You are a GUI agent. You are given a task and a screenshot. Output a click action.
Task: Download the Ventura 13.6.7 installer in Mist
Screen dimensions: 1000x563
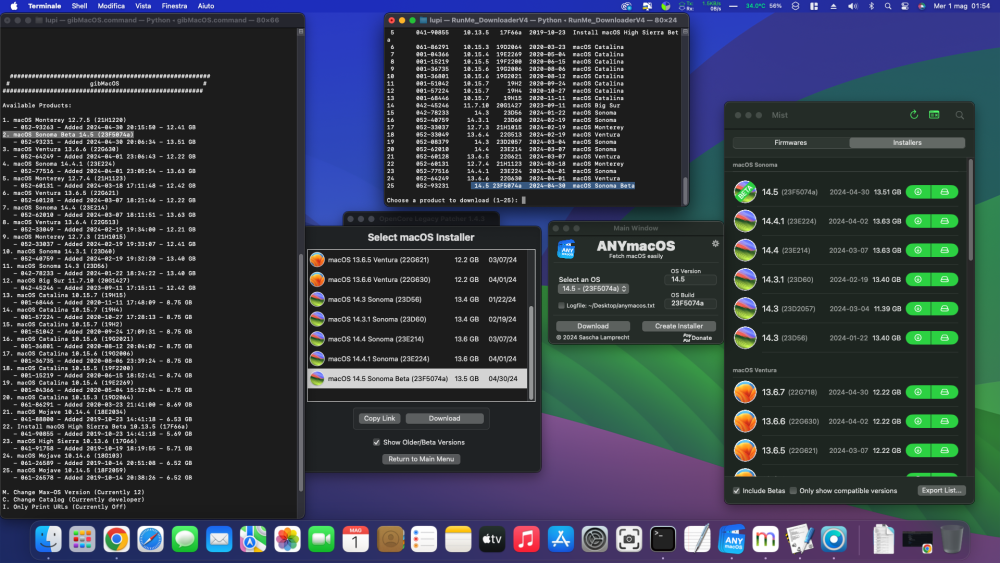[x=918, y=392]
